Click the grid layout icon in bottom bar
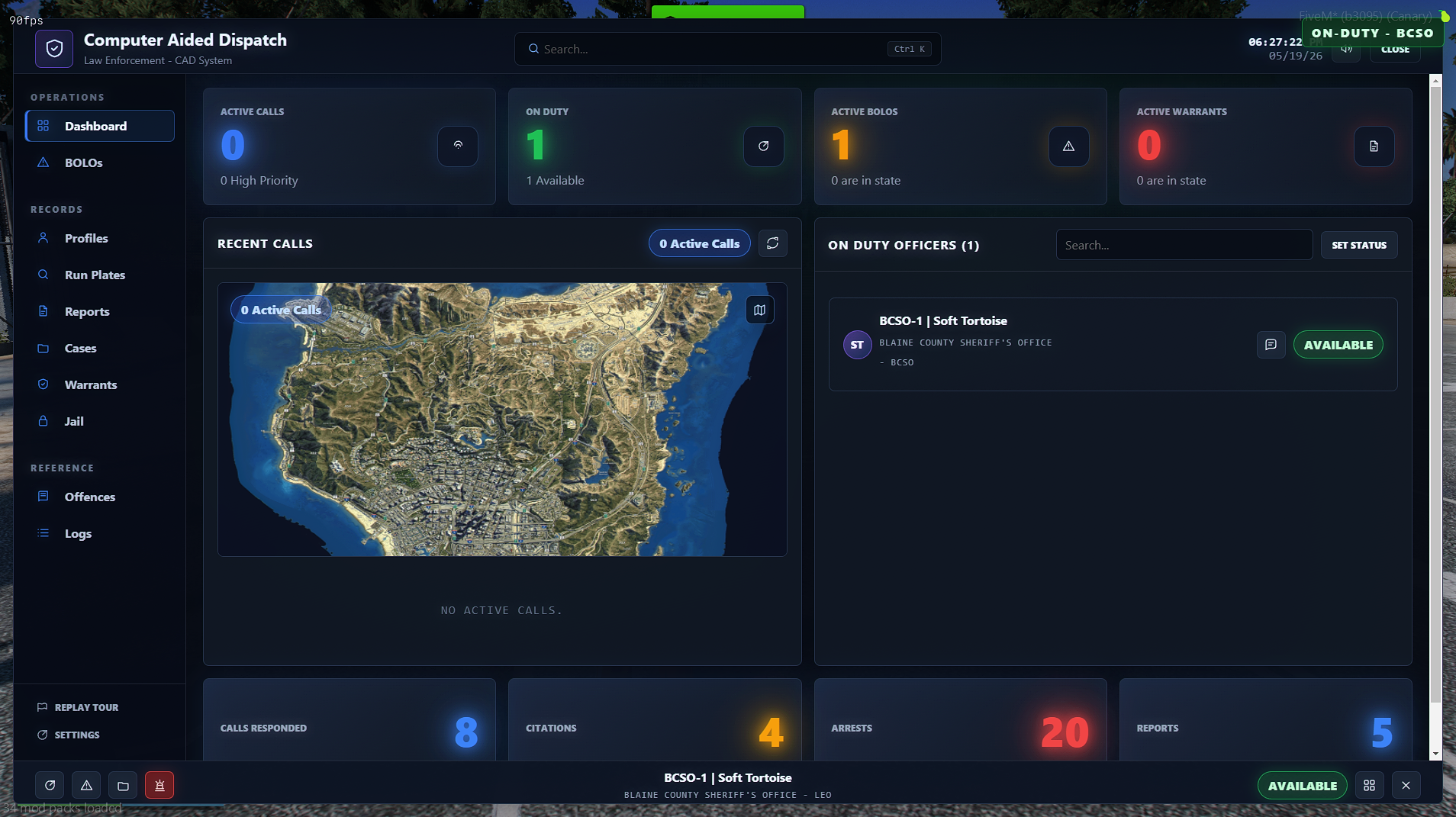 click(x=1369, y=785)
